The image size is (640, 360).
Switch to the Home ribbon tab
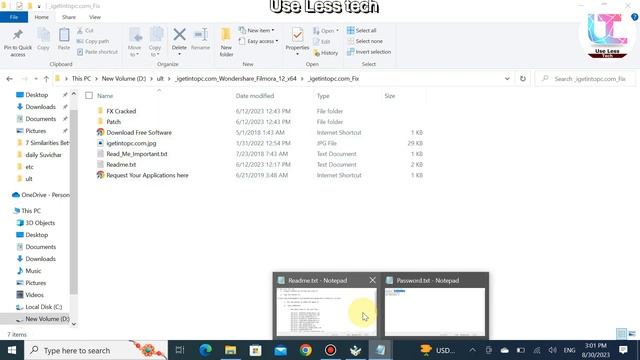click(x=41, y=17)
